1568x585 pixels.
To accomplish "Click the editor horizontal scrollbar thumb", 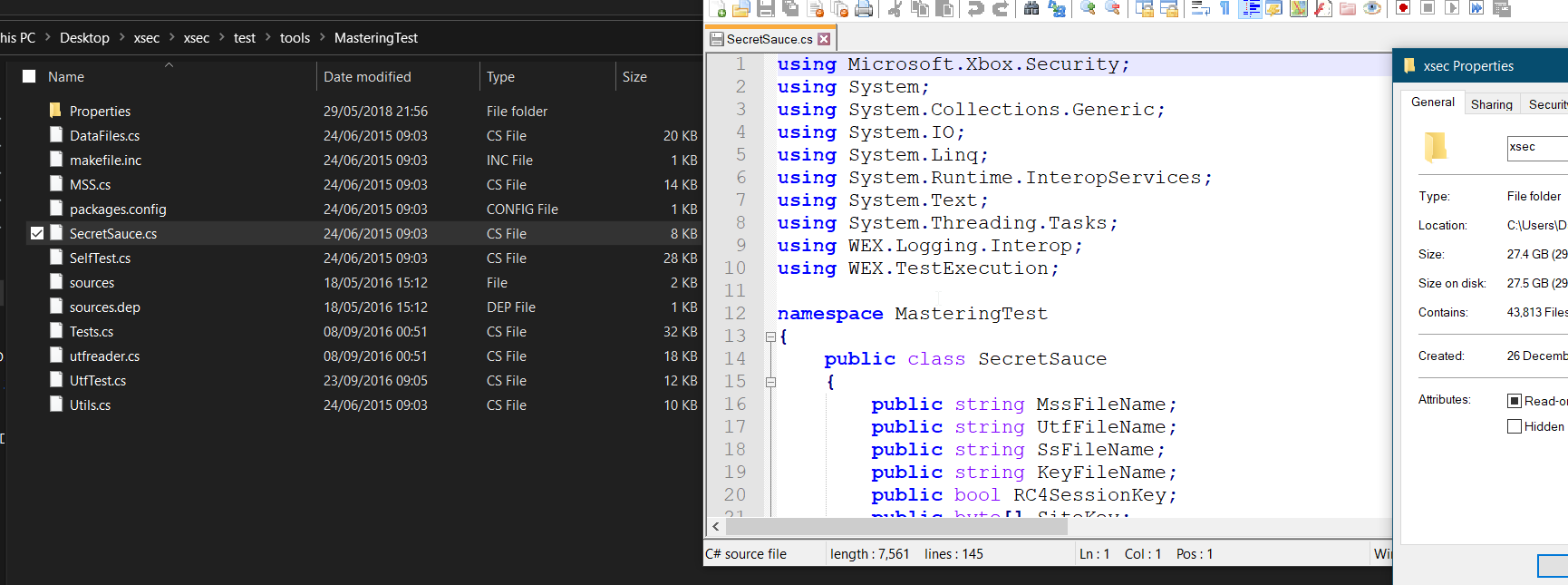I will pyautogui.click(x=896, y=526).
